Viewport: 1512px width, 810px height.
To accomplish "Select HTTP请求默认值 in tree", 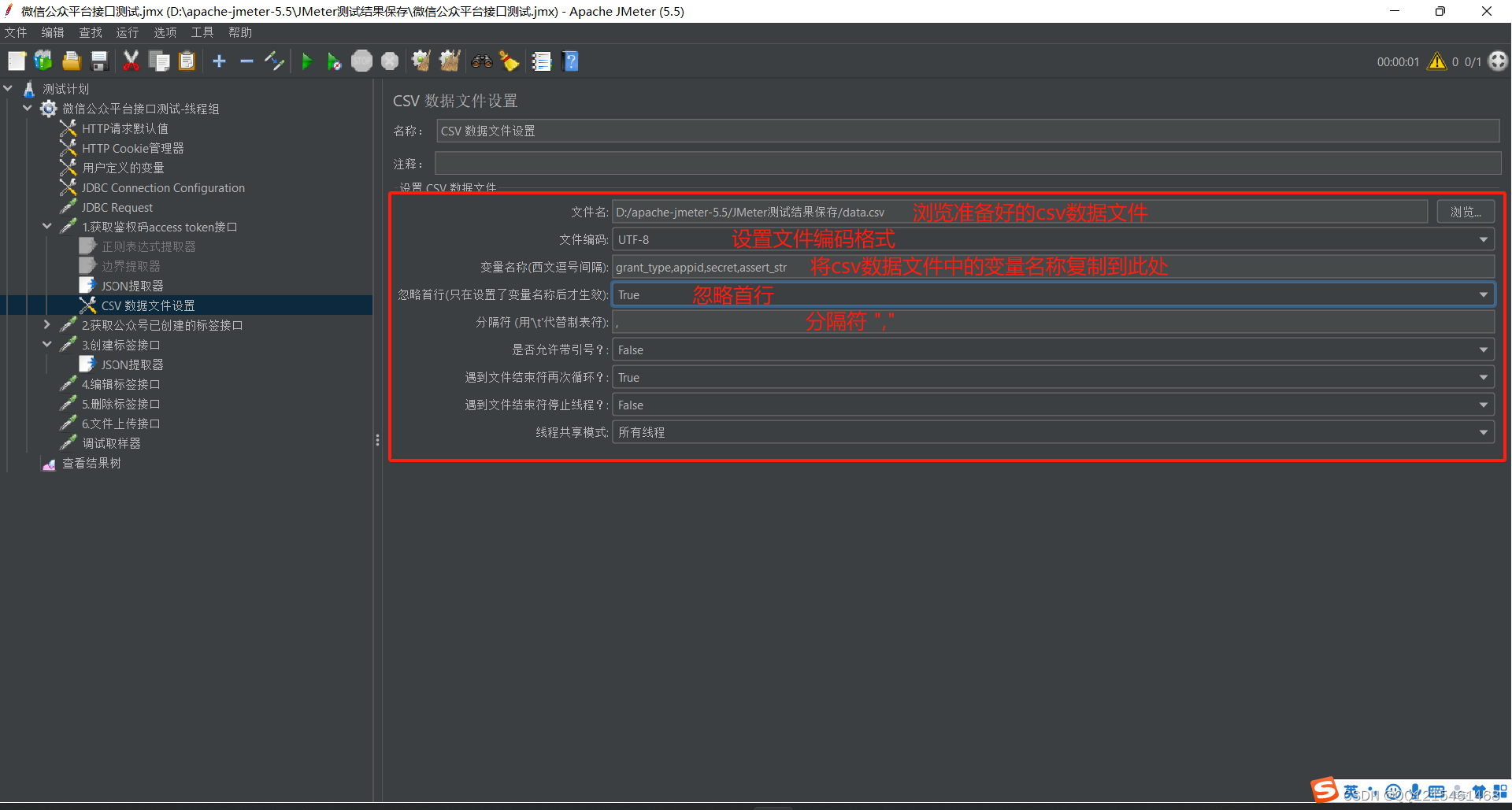I will pyautogui.click(x=124, y=128).
